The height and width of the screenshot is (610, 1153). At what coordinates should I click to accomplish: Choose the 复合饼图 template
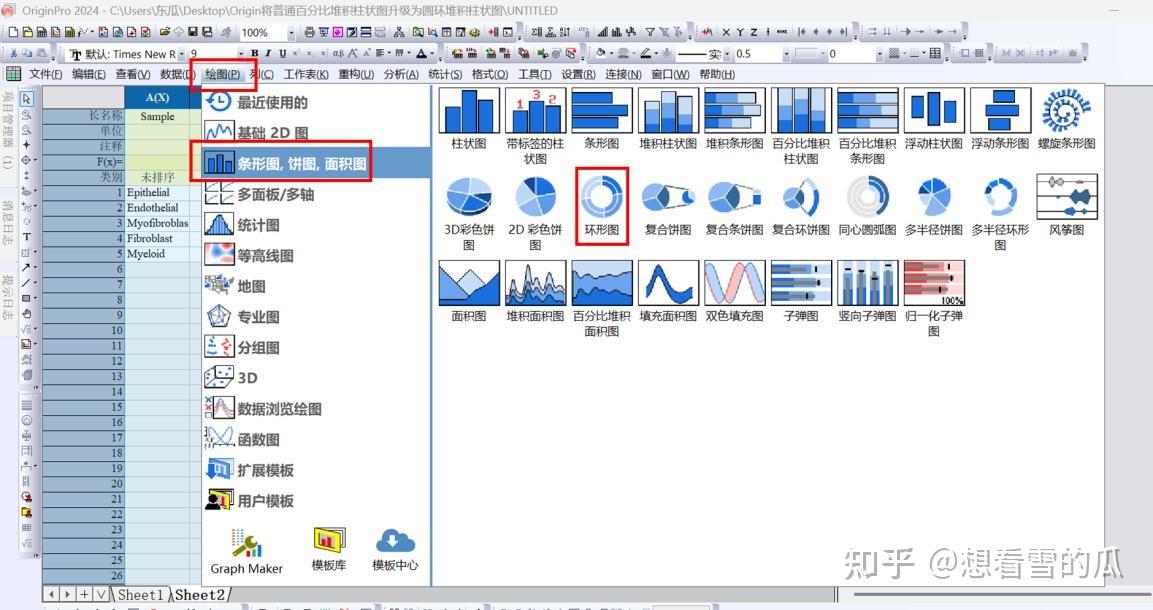668,205
